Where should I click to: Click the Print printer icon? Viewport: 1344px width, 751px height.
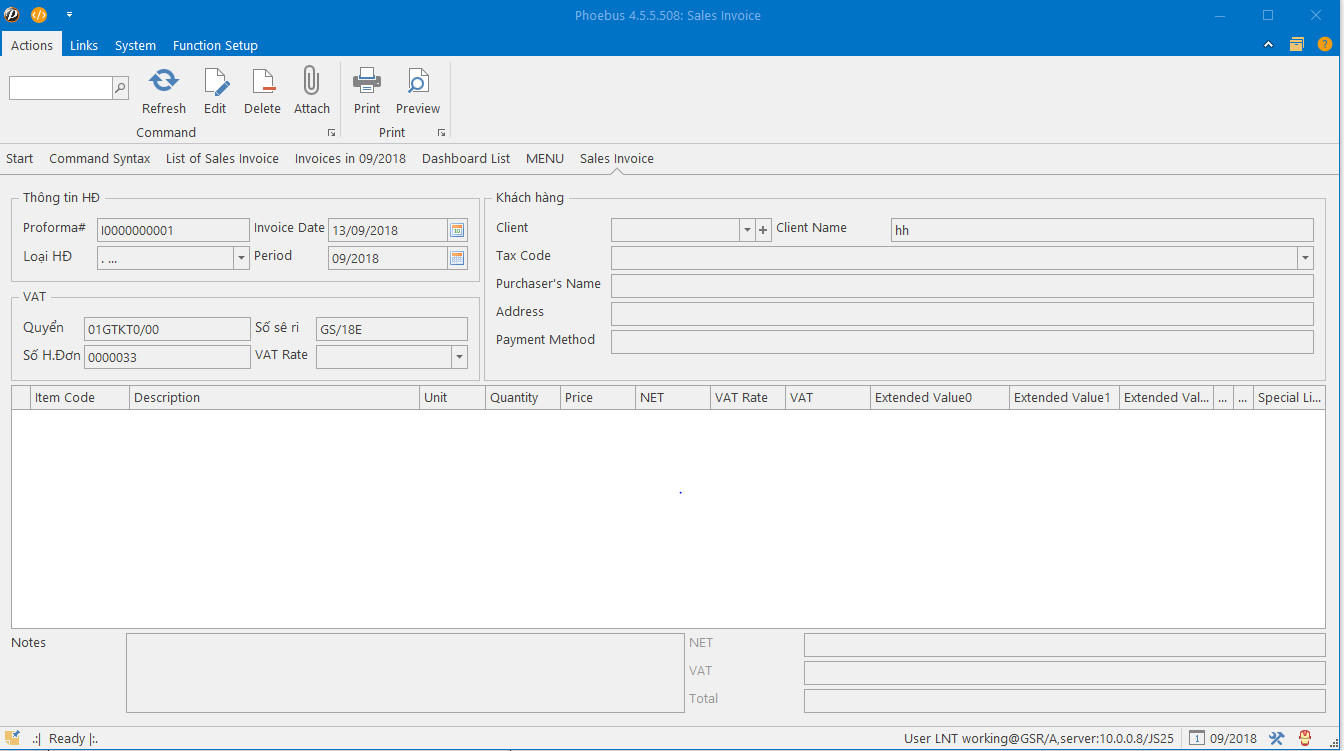click(367, 81)
